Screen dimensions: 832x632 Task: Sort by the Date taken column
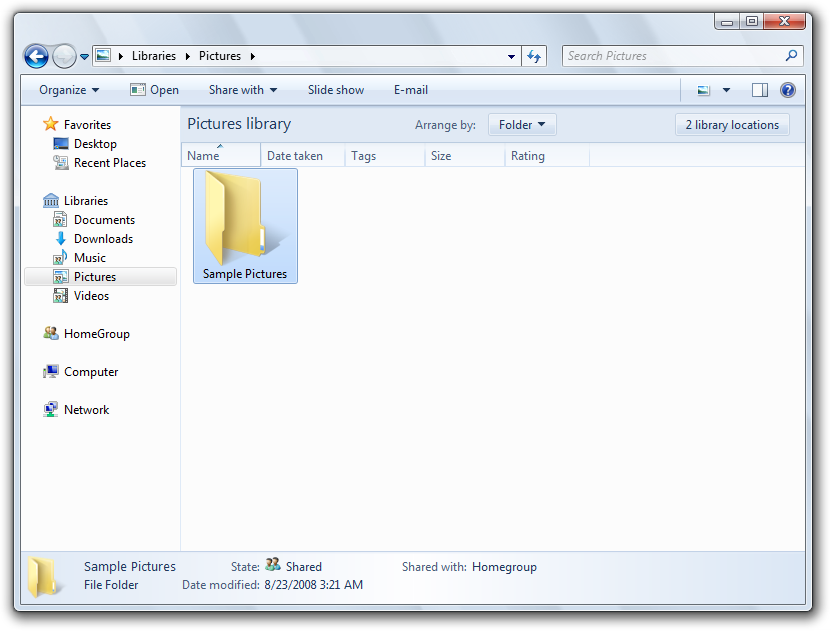click(x=302, y=155)
